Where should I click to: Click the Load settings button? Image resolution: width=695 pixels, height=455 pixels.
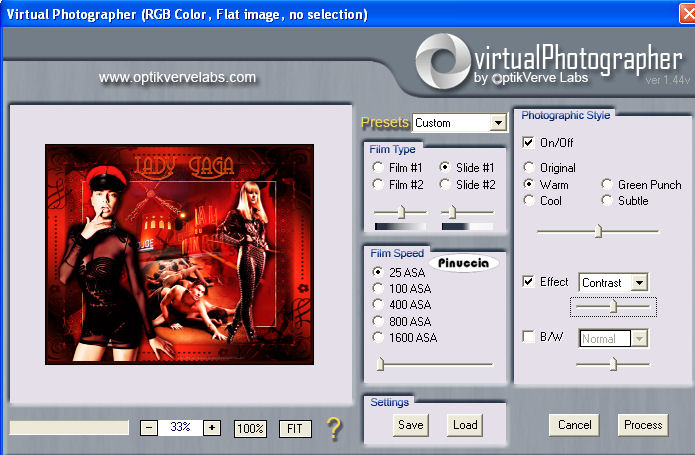465,425
